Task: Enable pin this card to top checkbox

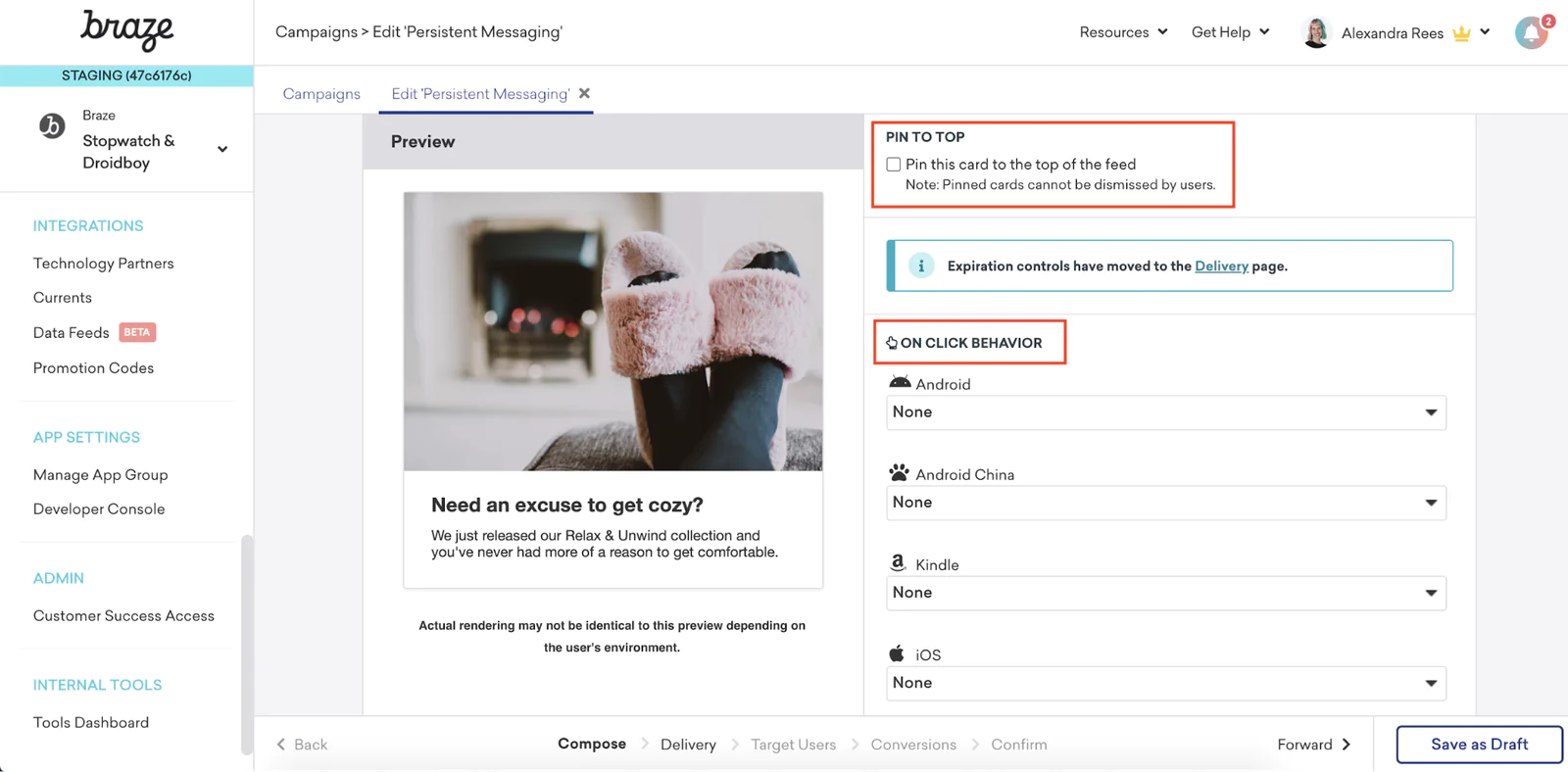Action: (x=894, y=165)
